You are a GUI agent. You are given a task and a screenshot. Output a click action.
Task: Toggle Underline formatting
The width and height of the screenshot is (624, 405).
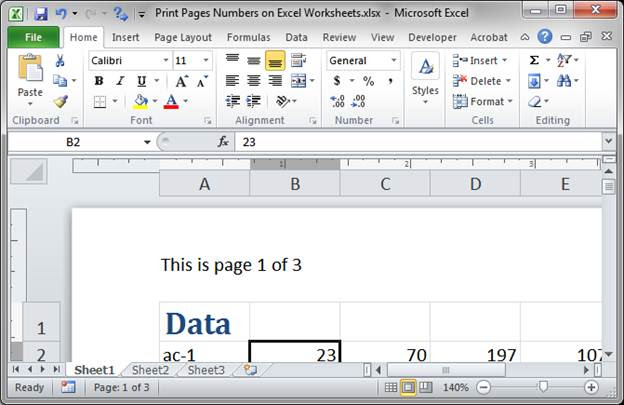click(x=141, y=81)
